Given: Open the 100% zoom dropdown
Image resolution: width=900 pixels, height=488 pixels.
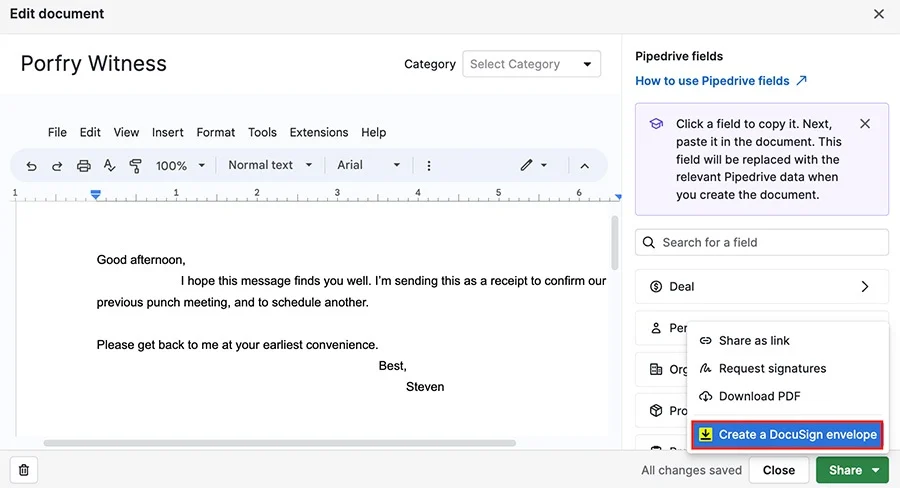Looking at the screenshot, I should (180, 166).
